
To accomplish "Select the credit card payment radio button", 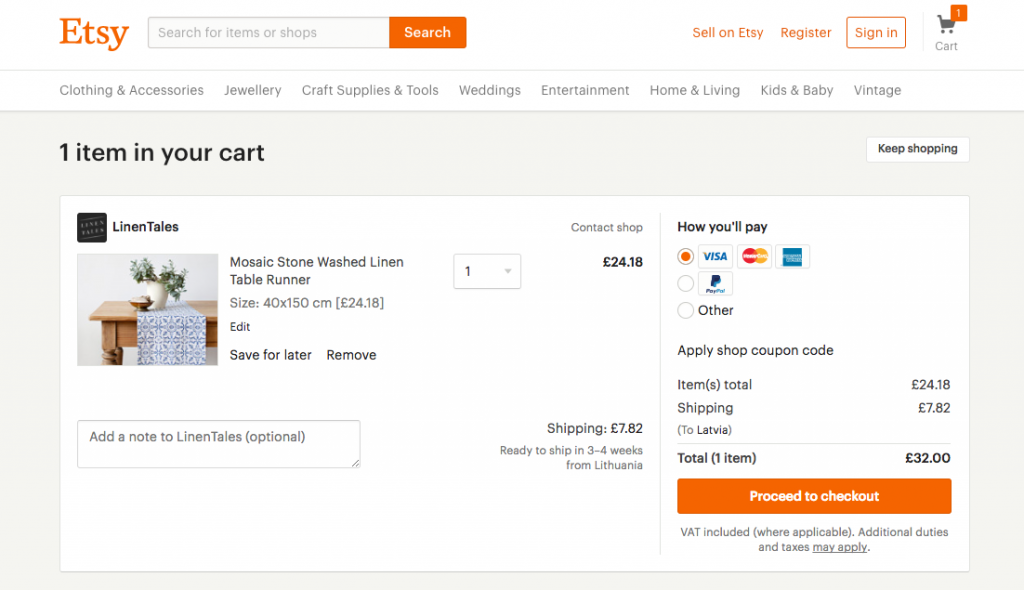I will 685,256.
